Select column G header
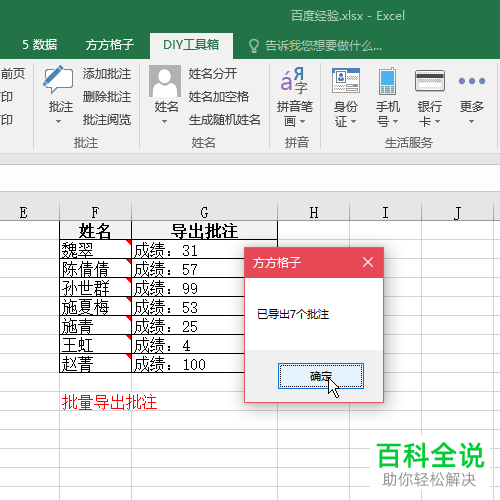Image resolution: width=500 pixels, height=500 pixels. click(204, 212)
